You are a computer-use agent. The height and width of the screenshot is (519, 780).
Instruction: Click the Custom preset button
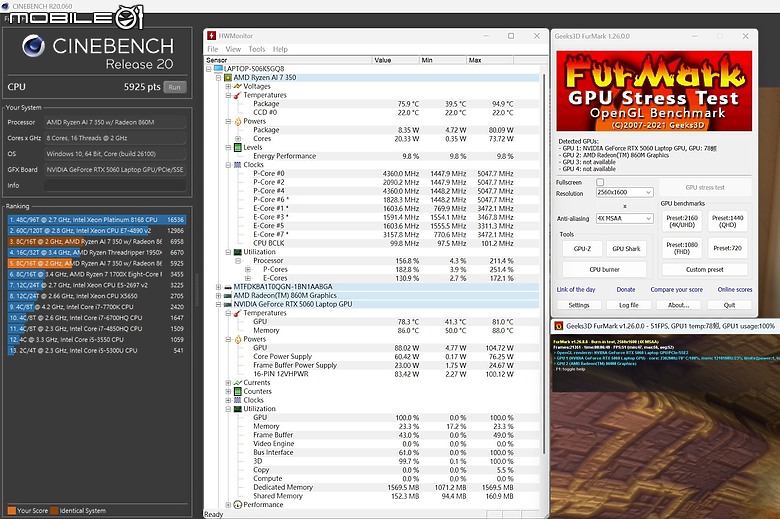(x=704, y=270)
